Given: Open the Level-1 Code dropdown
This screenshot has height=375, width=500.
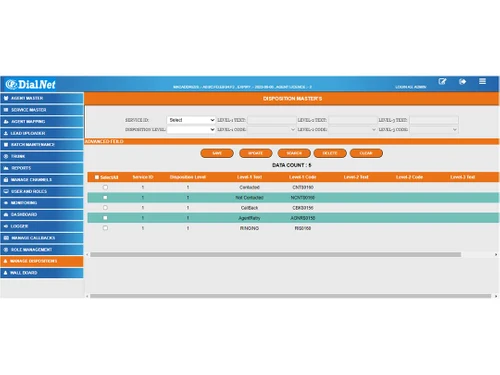Looking at the screenshot, I should [x=272, y=129].
